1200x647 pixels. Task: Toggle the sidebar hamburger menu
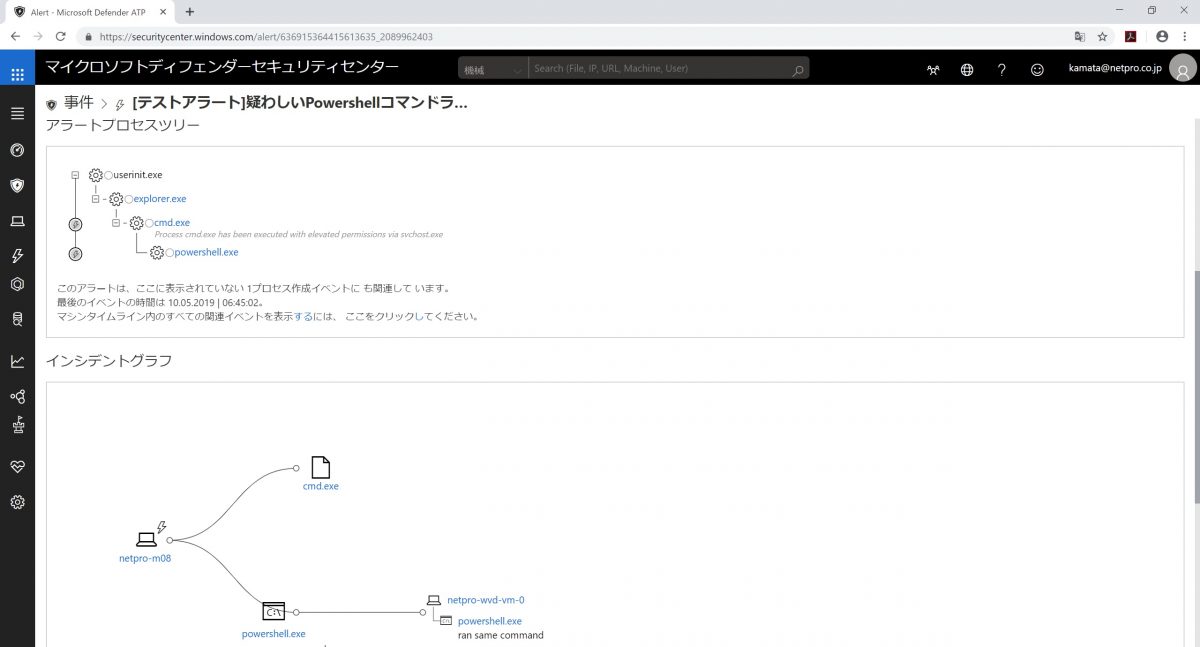pos(17,113)
